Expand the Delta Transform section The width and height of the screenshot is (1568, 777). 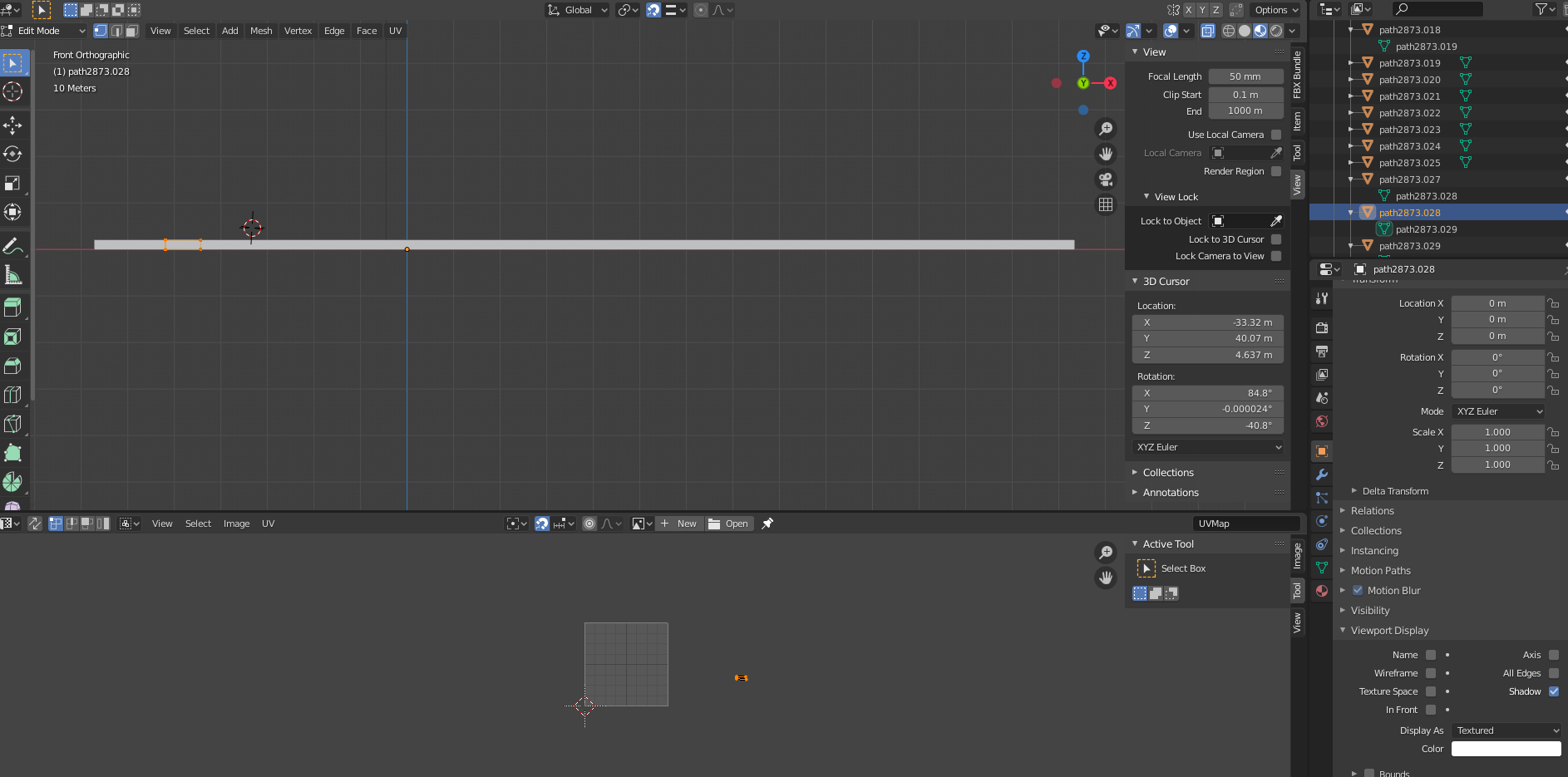pyautogui.click(x=1395, y=491)
